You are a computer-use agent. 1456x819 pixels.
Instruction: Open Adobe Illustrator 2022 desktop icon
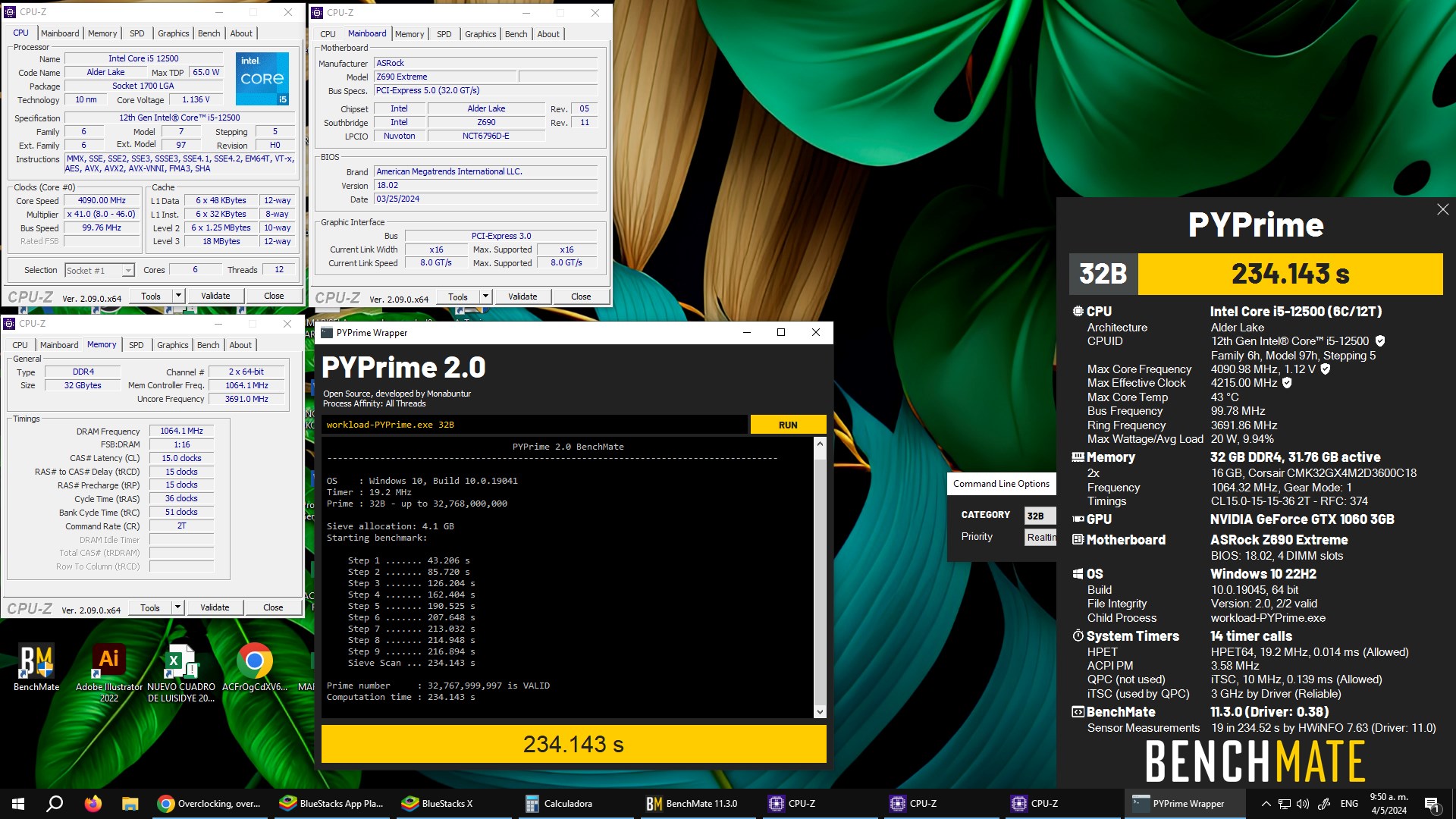(x=109, y=672)
